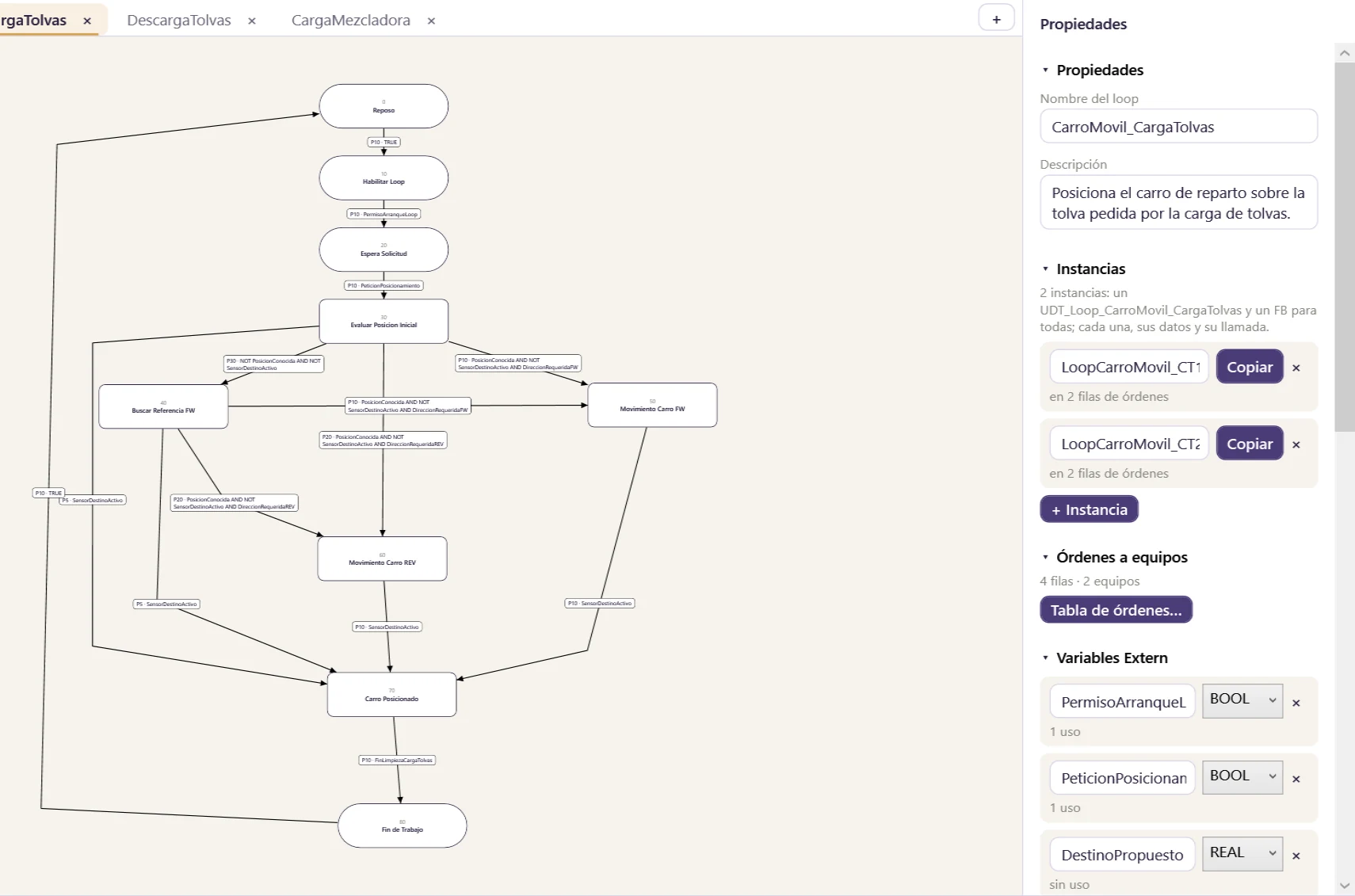Click the scrollbar down arrow
The image size is (1355, 896).
[x=1344, y=885]
